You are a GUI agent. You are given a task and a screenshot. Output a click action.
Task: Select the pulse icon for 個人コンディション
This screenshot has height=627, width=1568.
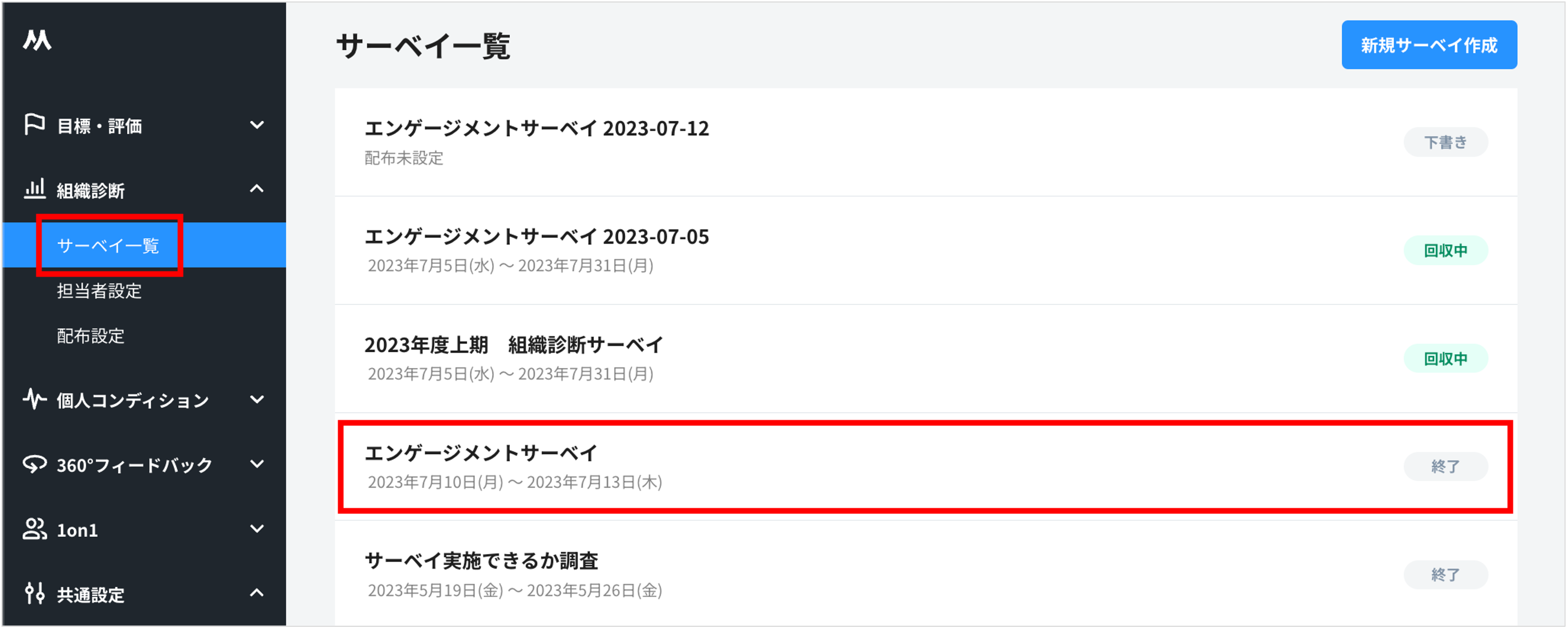[35, 400]
